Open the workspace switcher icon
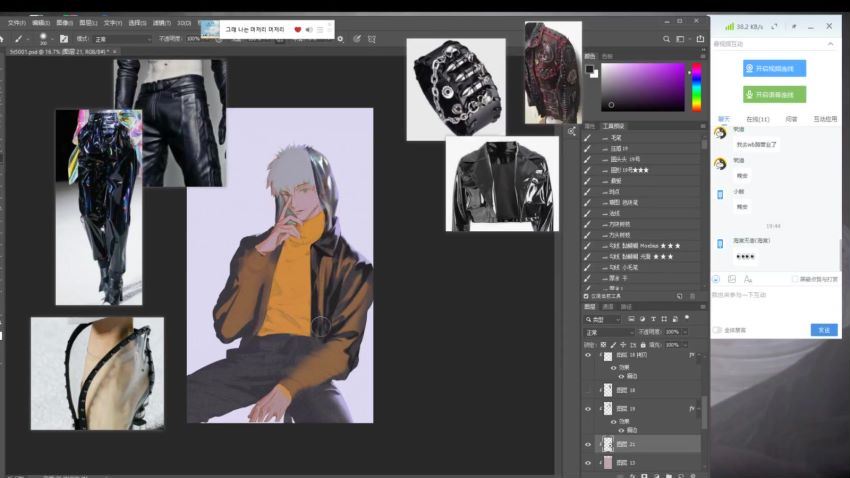 pos(681,39)
